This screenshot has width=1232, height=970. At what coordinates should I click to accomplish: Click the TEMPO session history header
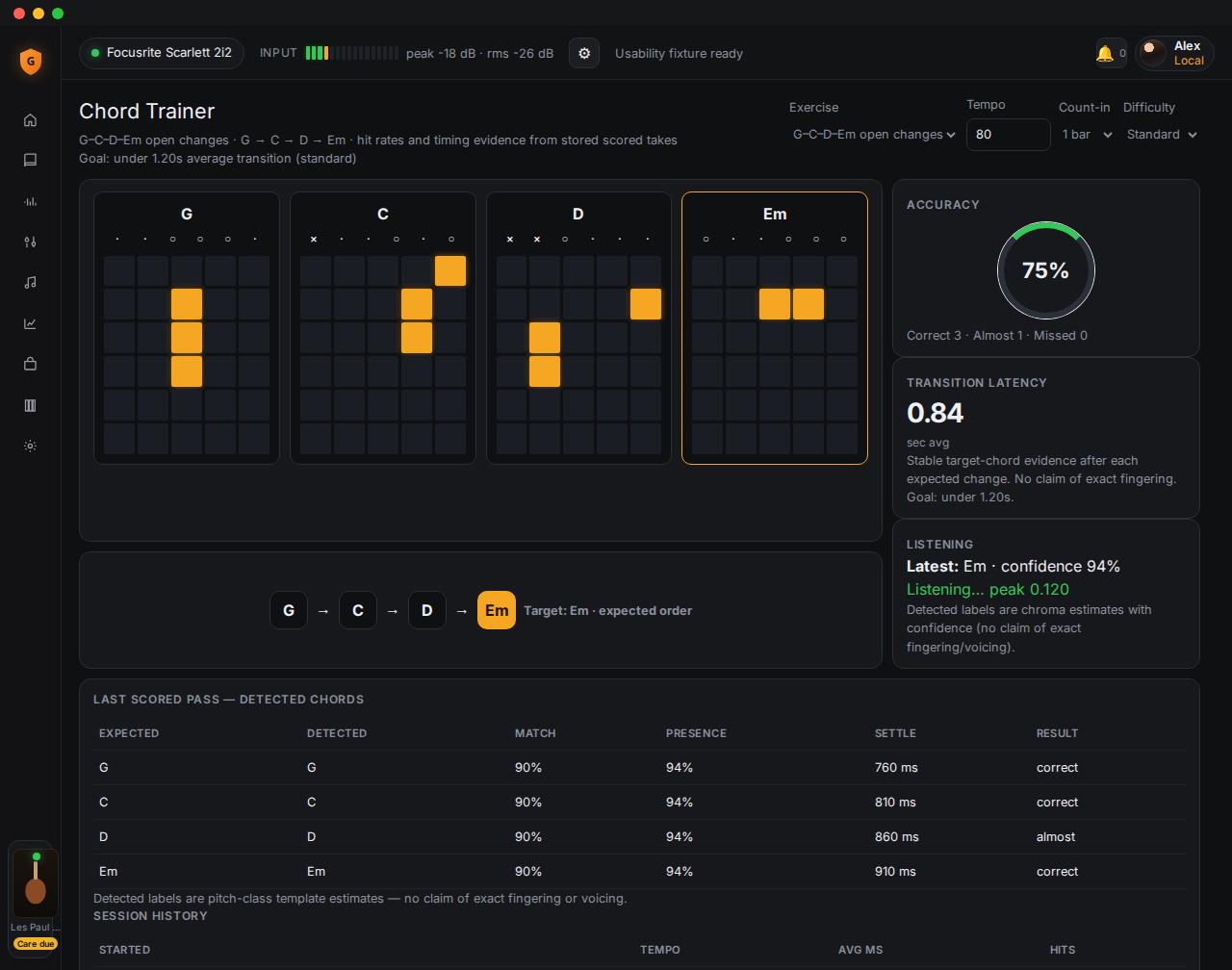(660, 950)
